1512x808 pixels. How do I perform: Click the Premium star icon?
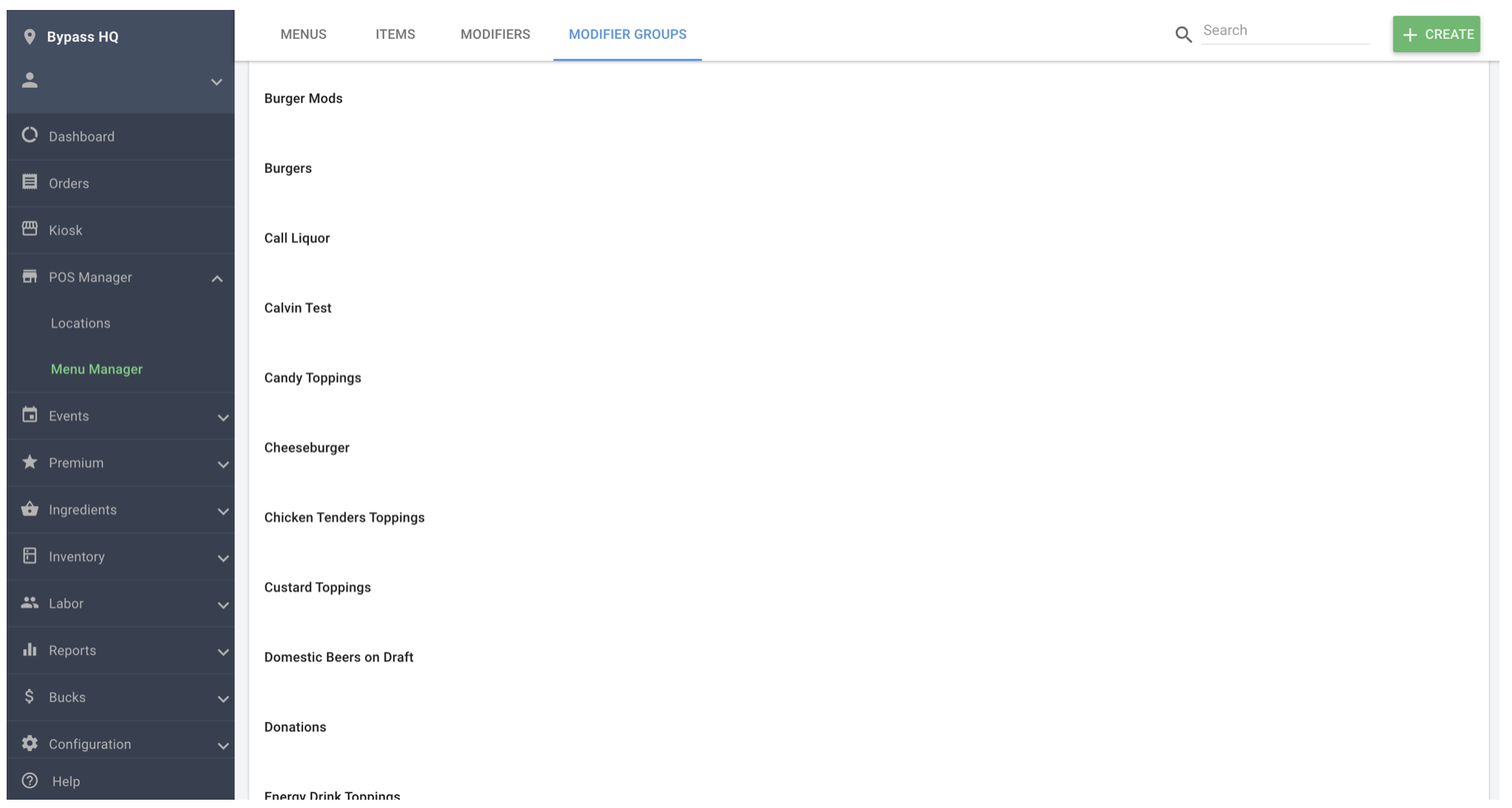click(30, 462)
